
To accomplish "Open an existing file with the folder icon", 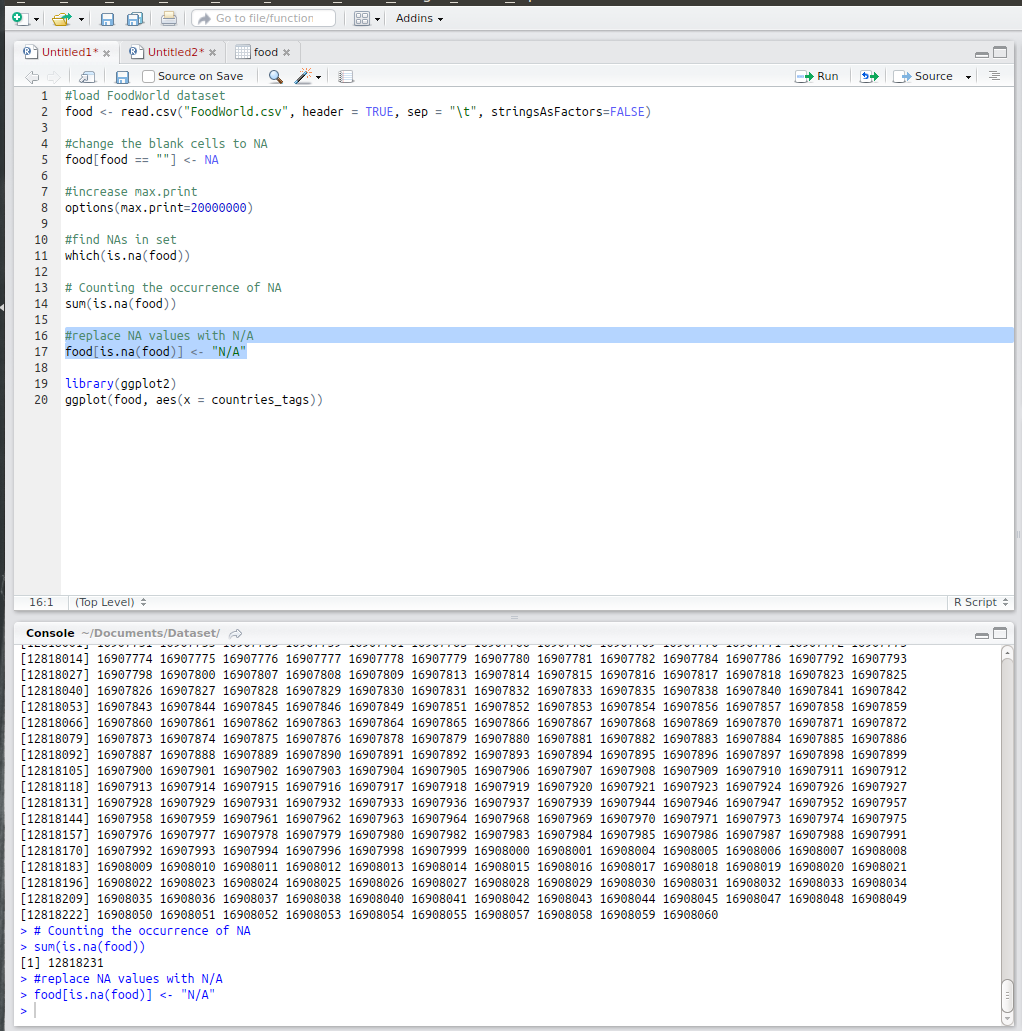I will (x=62, y=19).
